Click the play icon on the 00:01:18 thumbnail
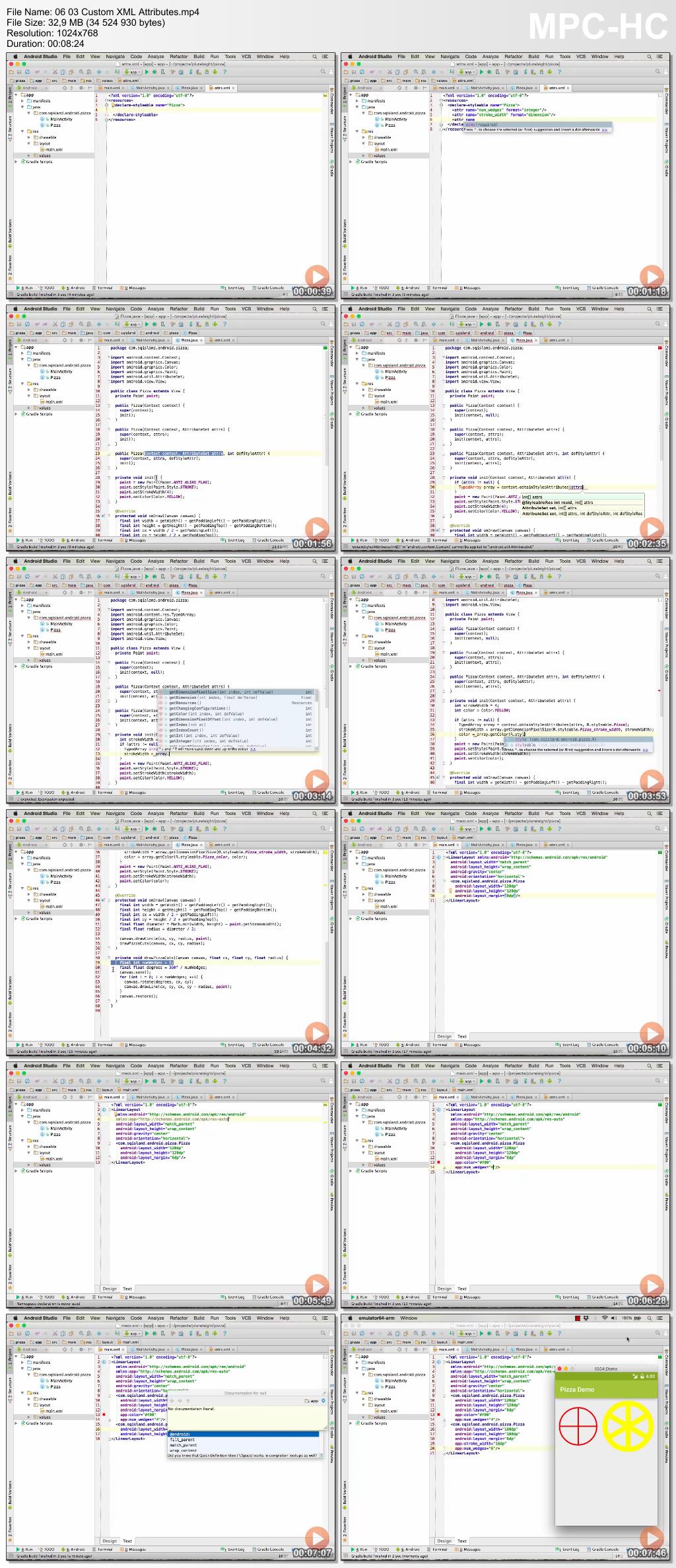676x1568 pixels. (x=652, y=276)
